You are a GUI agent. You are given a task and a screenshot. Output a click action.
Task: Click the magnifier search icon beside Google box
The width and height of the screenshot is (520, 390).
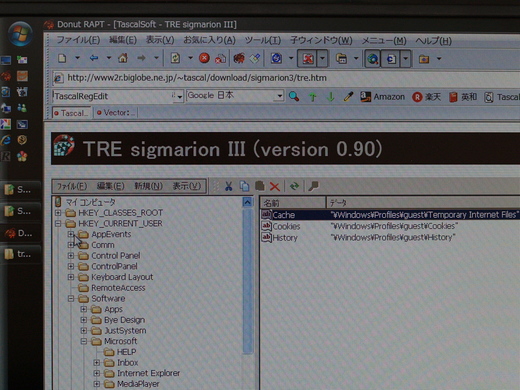coord(294,96)
